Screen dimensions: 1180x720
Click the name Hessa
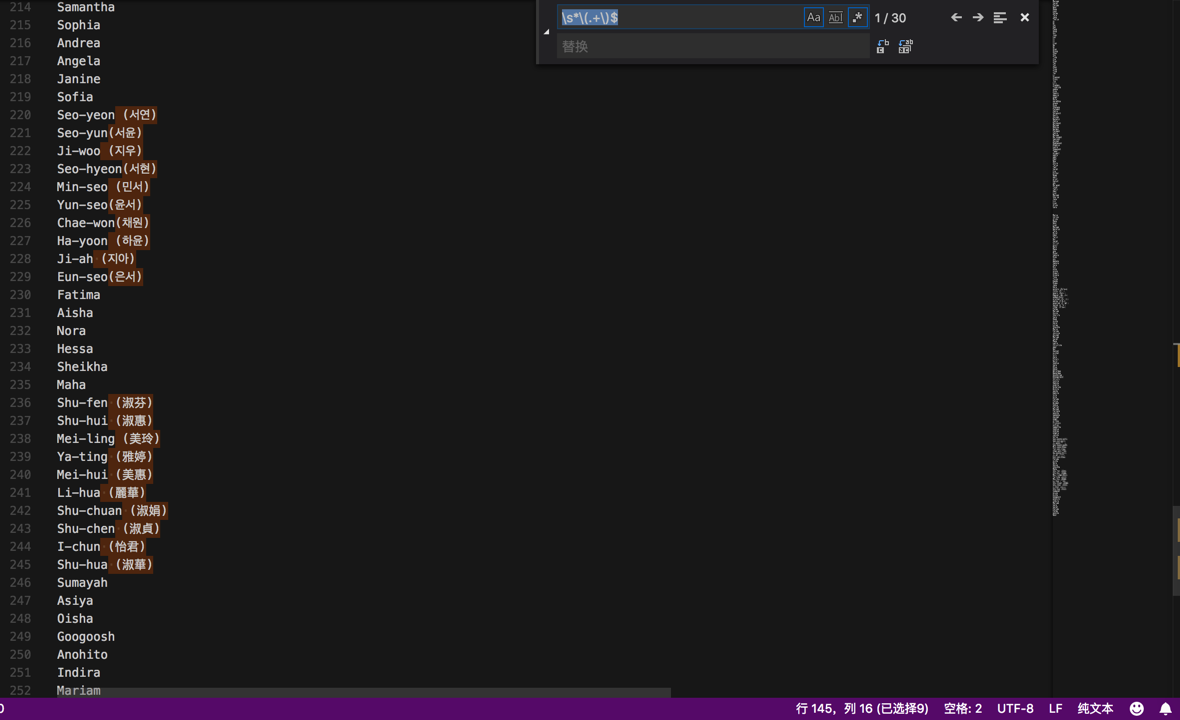pyautogui.click(x=75, y=349)
